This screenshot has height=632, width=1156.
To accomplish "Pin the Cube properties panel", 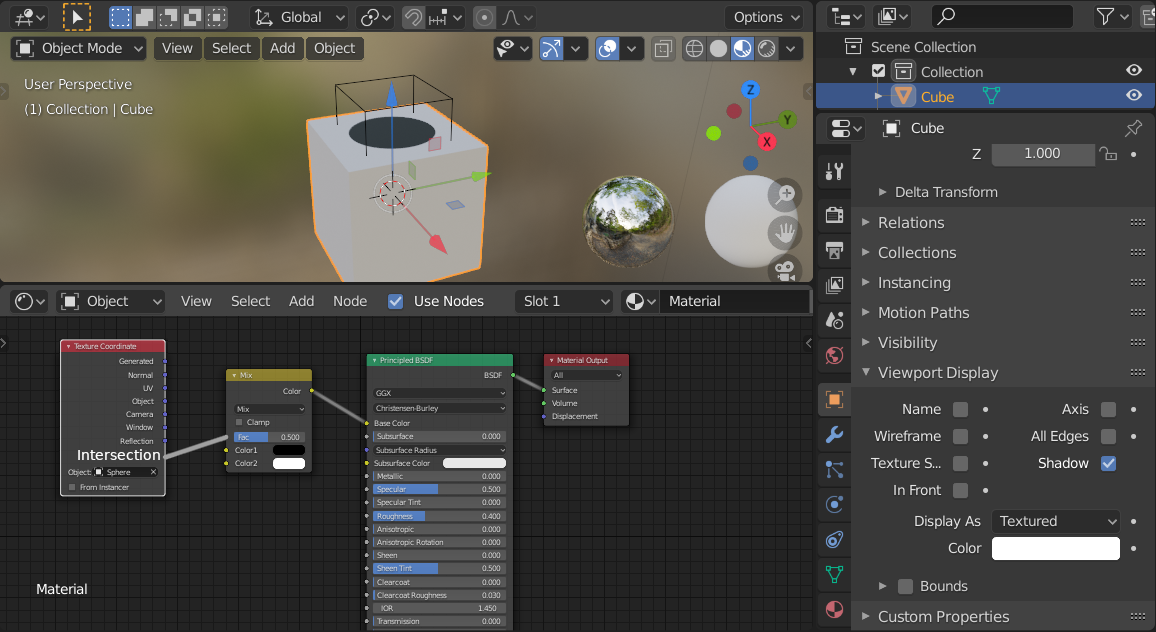I will pyautogui.click(x=1133, y=128).
